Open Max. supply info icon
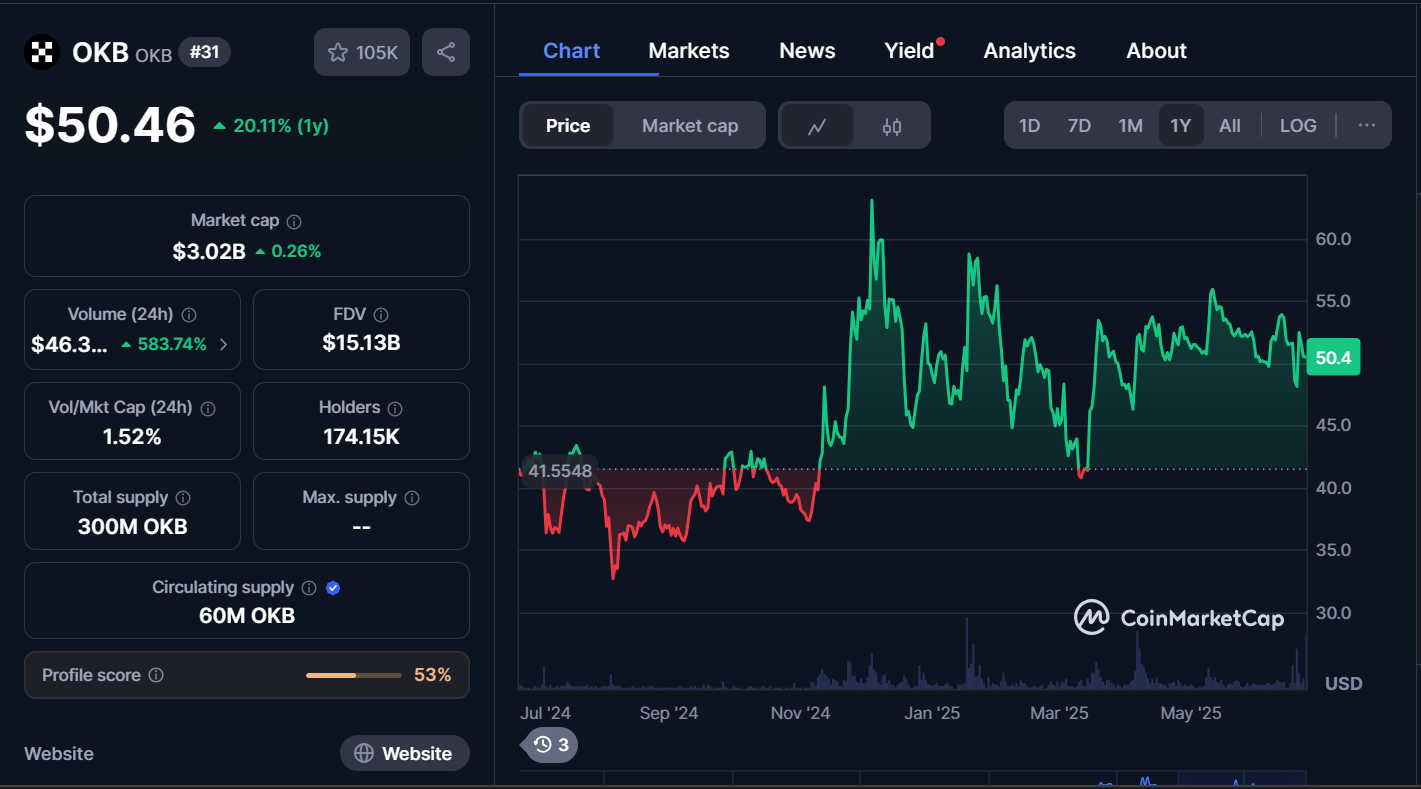This screenshot has width=1421, height=789. pyautogui.click(x=412, y=498)
